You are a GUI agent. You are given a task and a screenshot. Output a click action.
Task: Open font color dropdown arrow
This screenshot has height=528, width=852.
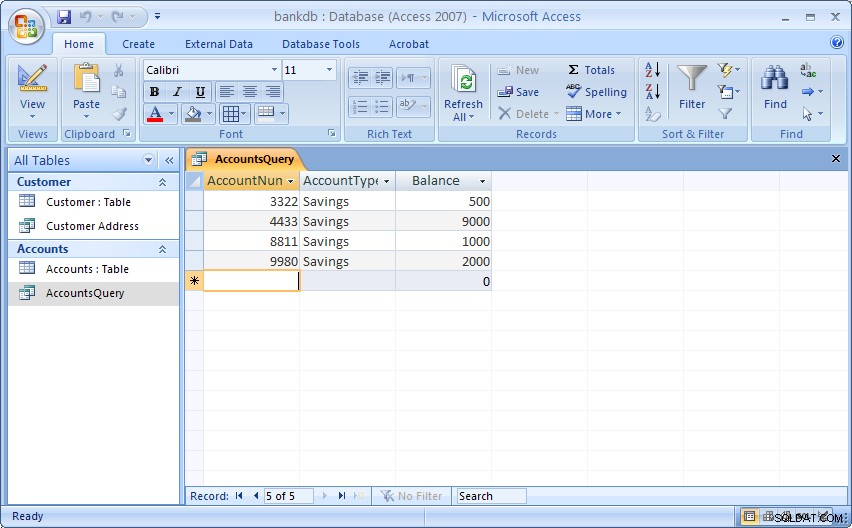[171, 114]
